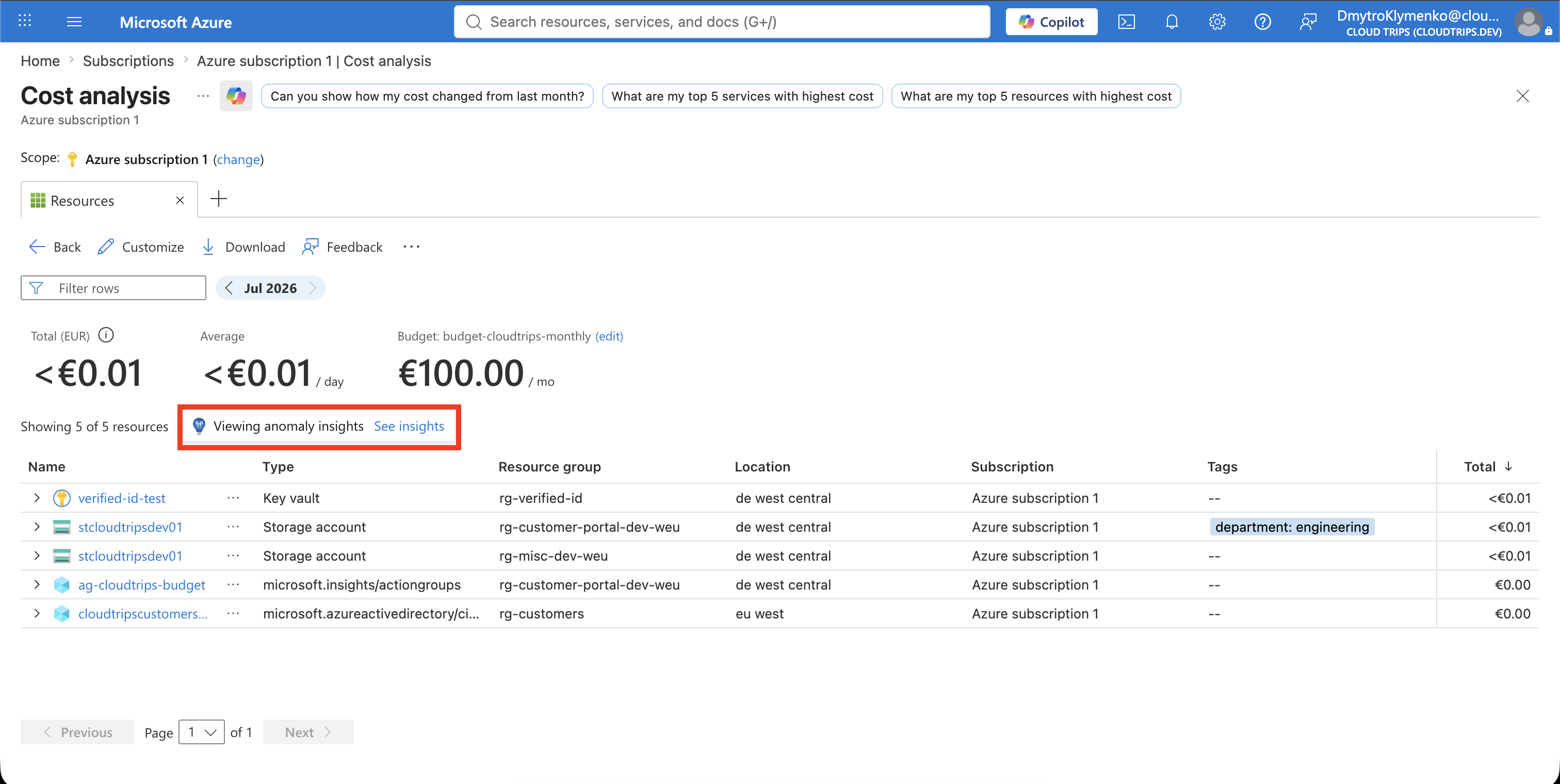Go to the next month arrow after Jul 2026

point(313,288)
